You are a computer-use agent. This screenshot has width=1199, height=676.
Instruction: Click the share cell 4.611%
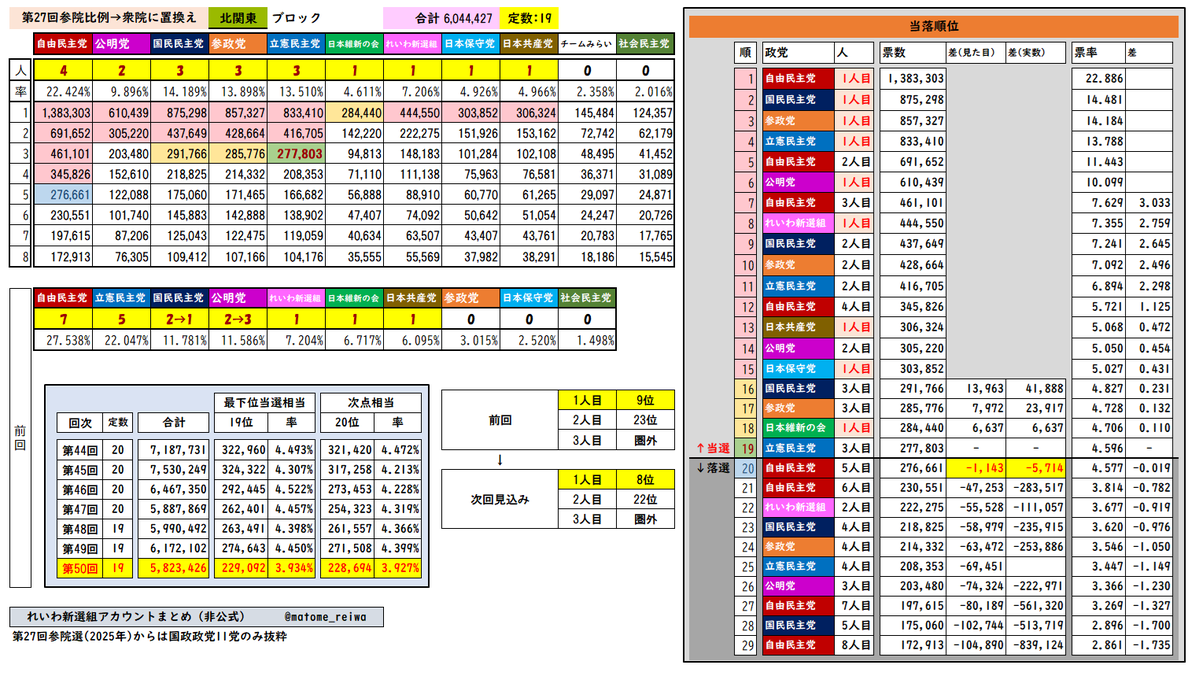point(354,92)
